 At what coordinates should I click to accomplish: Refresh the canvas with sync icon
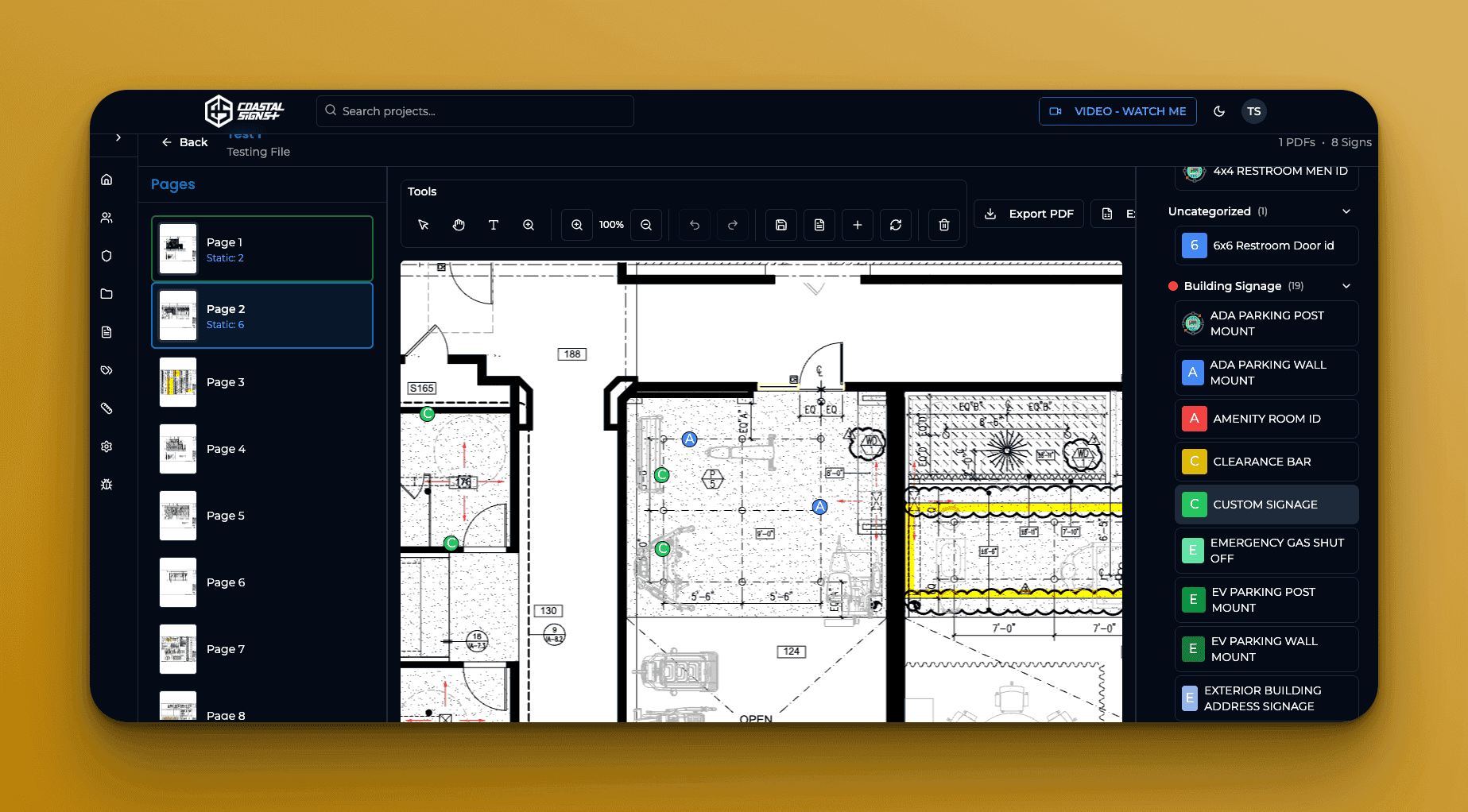(896, 225)
